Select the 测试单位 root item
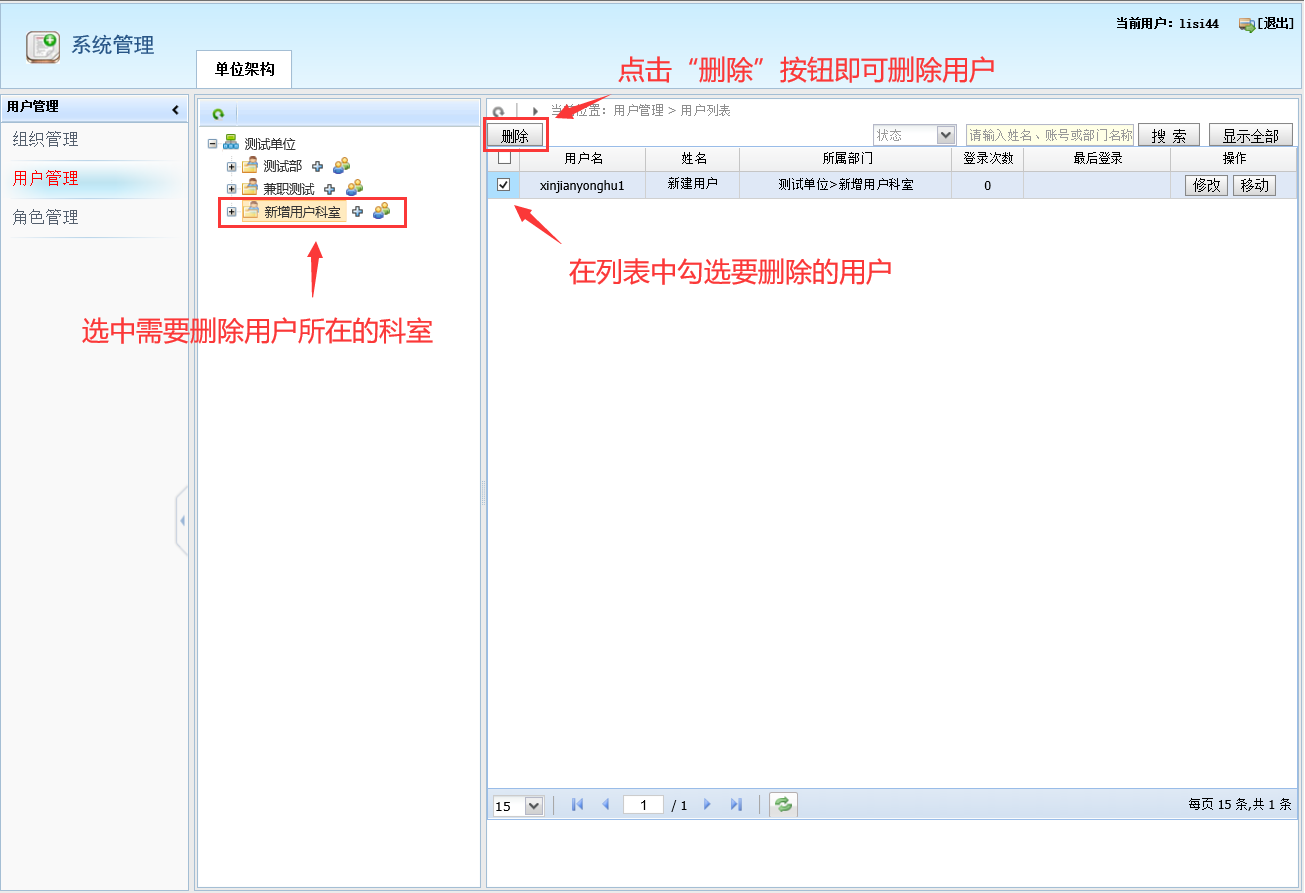The width and height of the screenshot is (1305, 893). coord(270,144)
